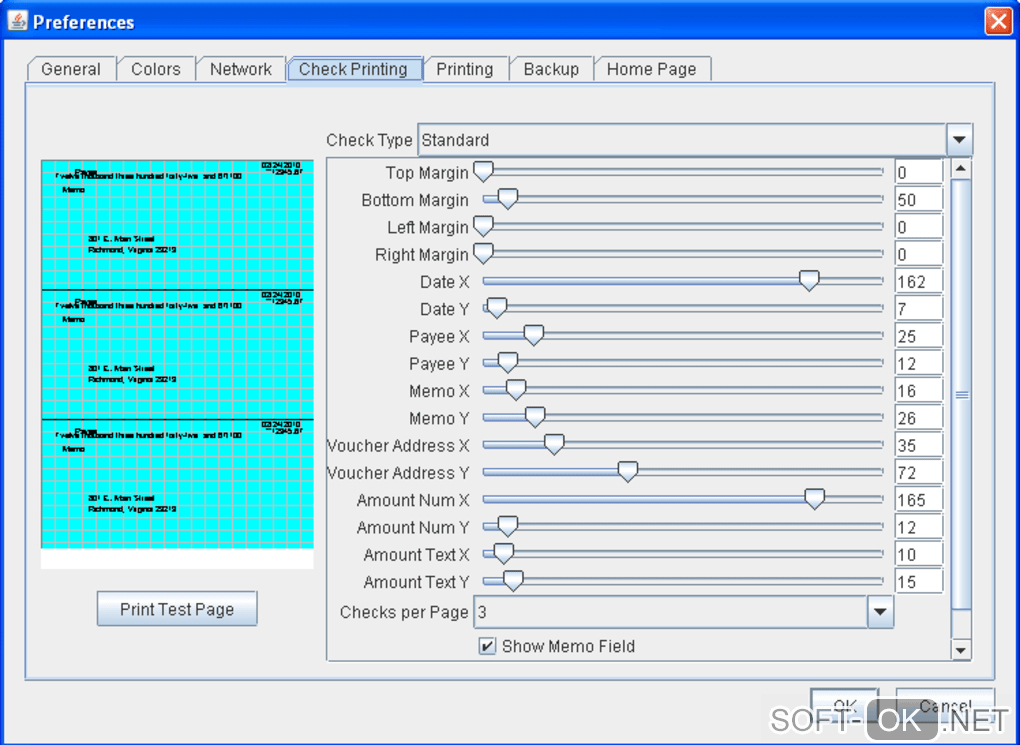Click the Top Margin value field

click(919, 172)
